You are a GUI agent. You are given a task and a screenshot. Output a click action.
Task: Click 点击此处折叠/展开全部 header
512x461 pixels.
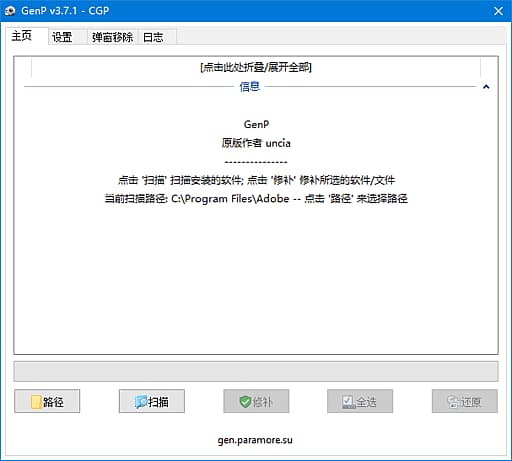coord(256,67)
